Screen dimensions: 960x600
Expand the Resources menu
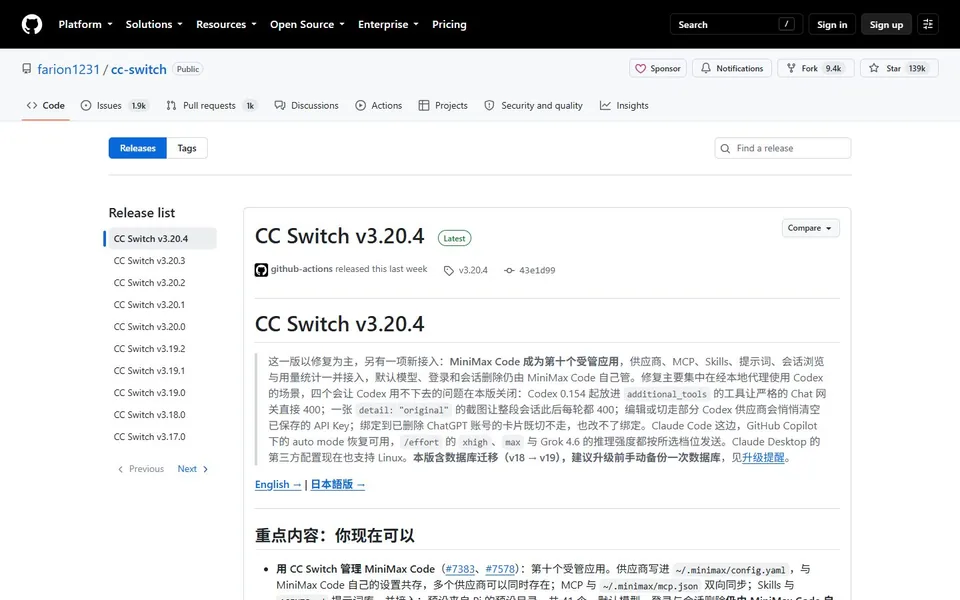point(227,24)
